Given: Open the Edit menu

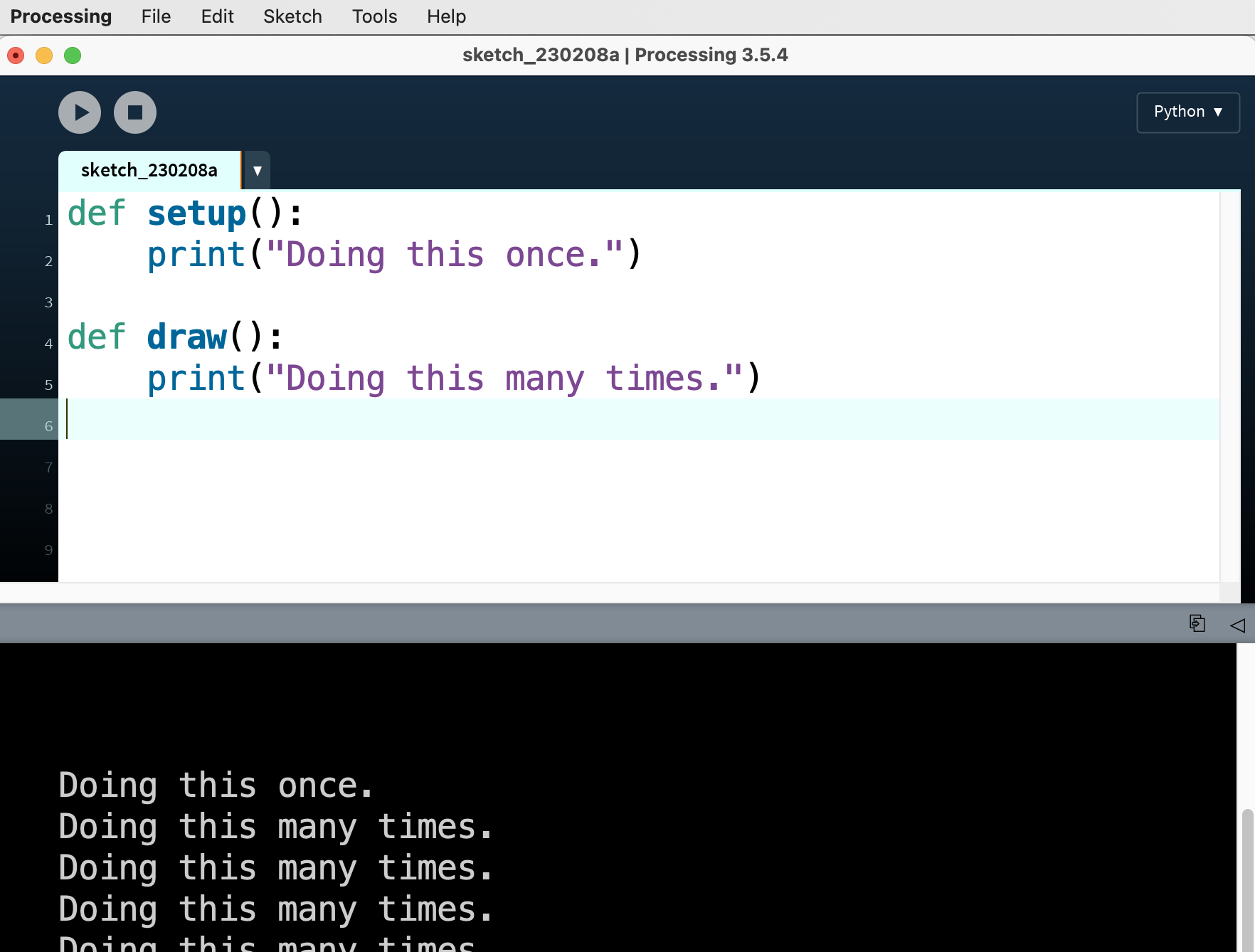Looking at the screenshot, I should [217, 16].
